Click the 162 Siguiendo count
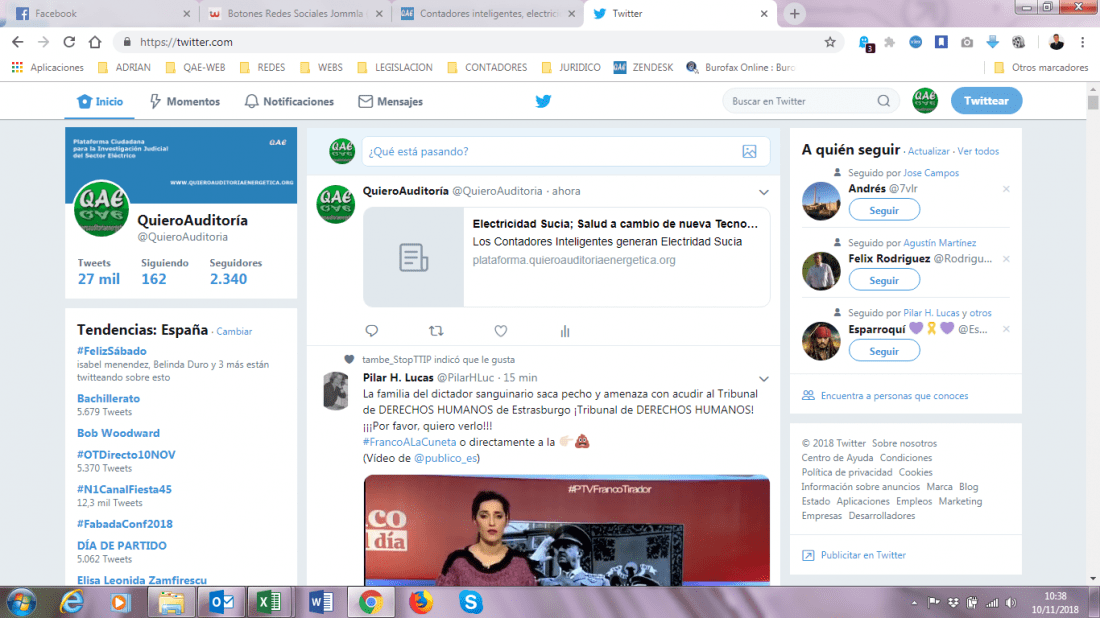Viewport: 1100px width, 618px height. 154,278
